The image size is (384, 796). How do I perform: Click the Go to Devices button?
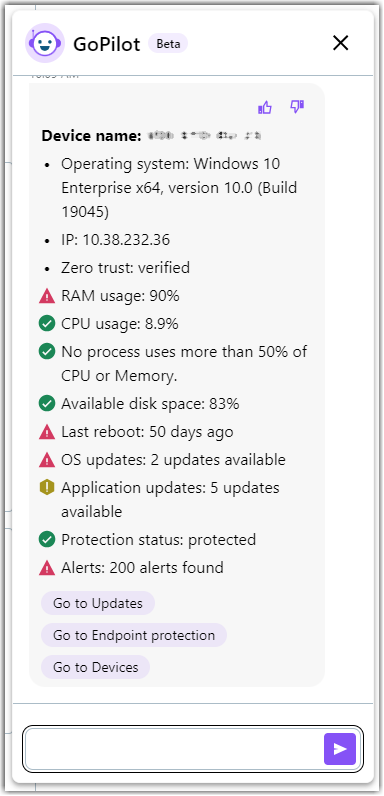click(95, 667)
